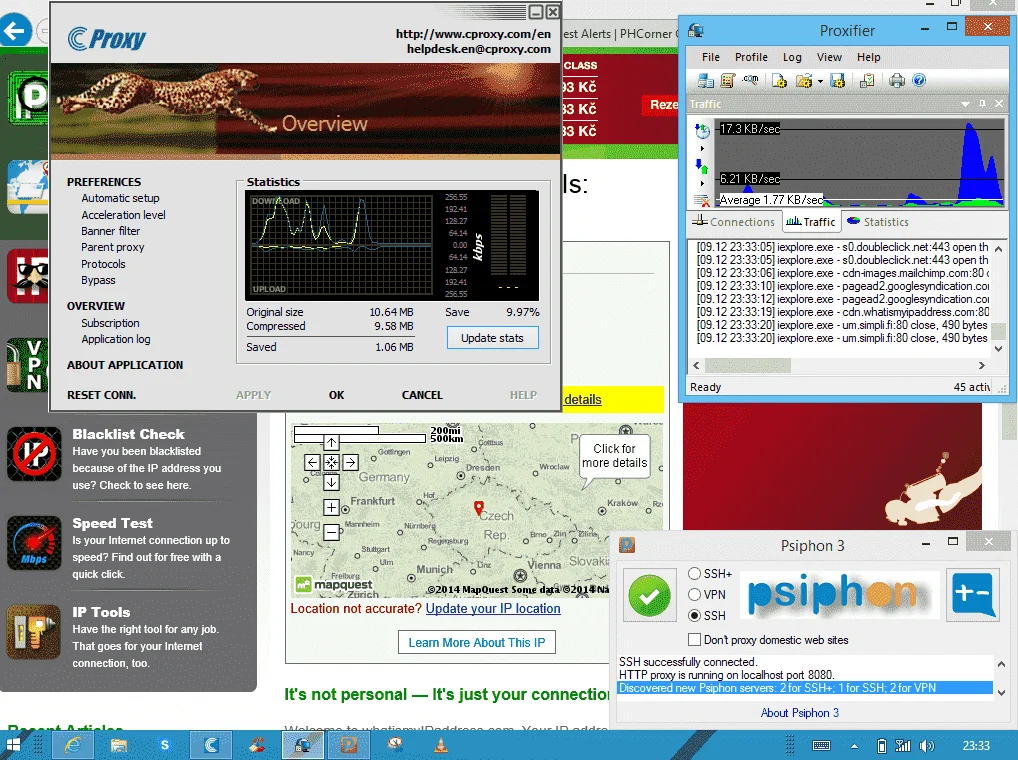Click the download/upload arrows icon in Traffic pane
Image resolution: width=1018 pixels, height=760 pixels.
[702, 166]
